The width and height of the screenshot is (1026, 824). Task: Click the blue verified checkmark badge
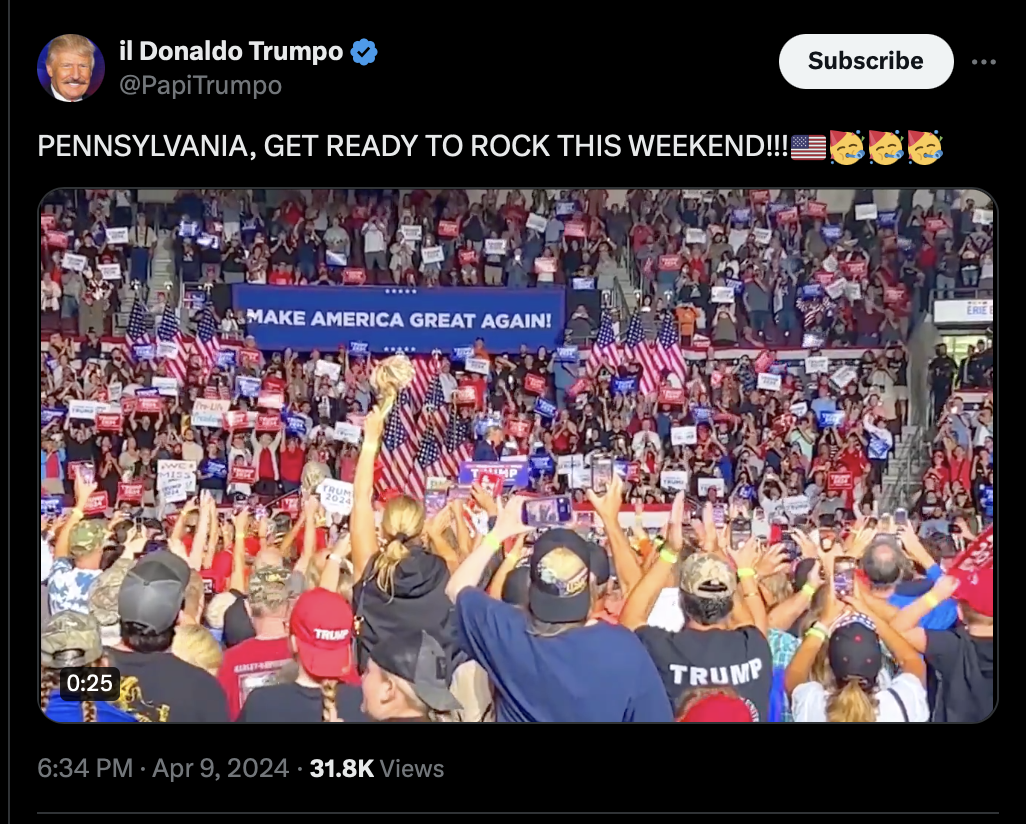pos(364,52)
